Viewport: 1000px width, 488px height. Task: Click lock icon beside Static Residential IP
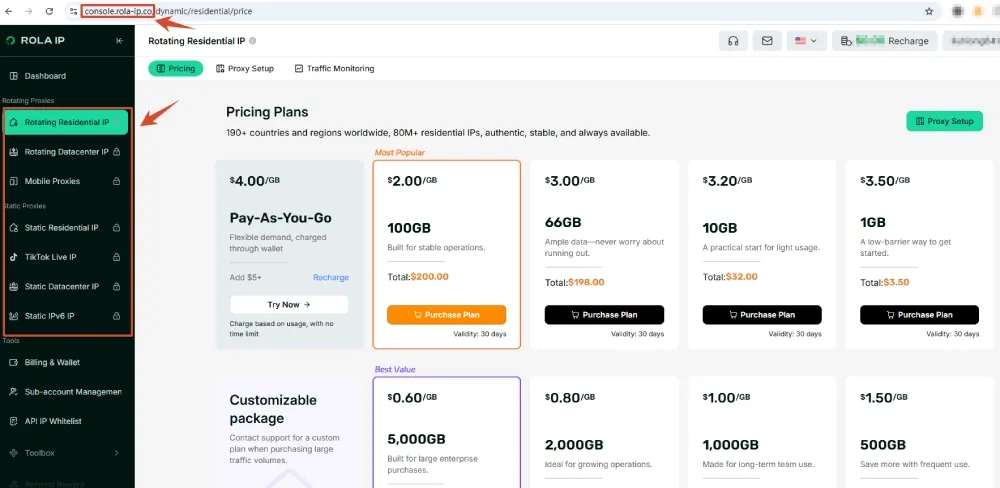click(x=117, y=228)
